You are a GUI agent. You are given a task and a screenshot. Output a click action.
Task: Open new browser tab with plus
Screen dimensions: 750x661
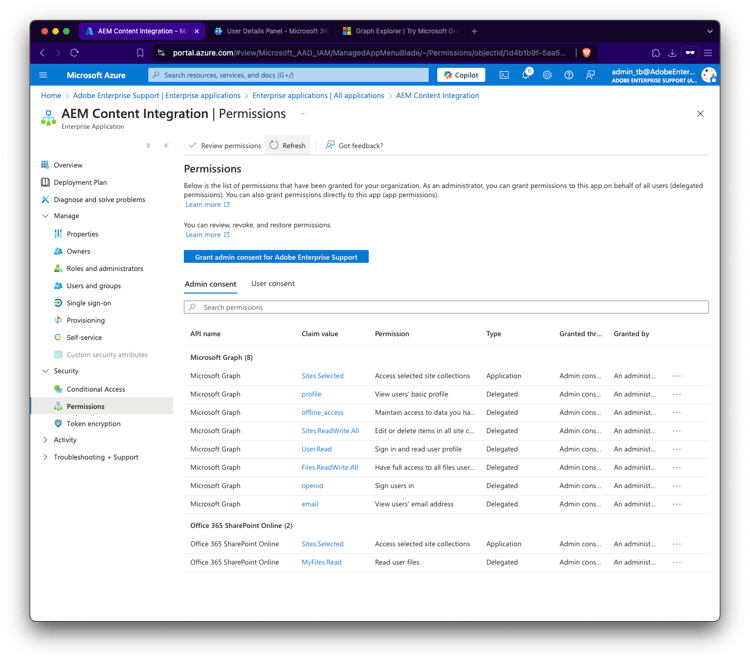[x=474, y=31]
